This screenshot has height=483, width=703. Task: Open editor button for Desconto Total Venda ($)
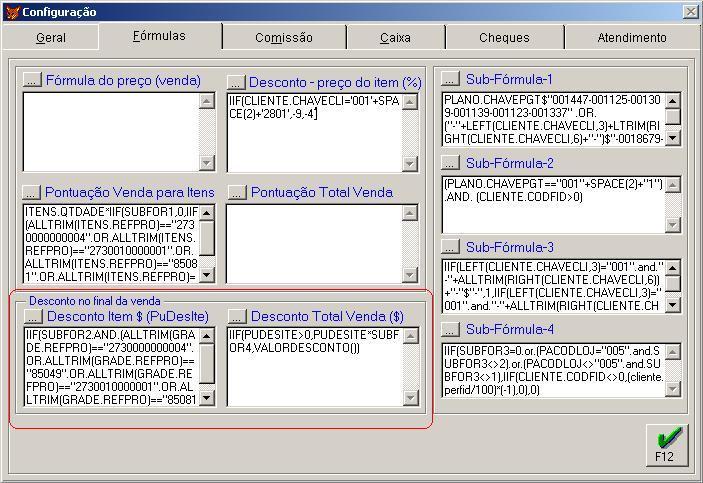pos(237,316)
